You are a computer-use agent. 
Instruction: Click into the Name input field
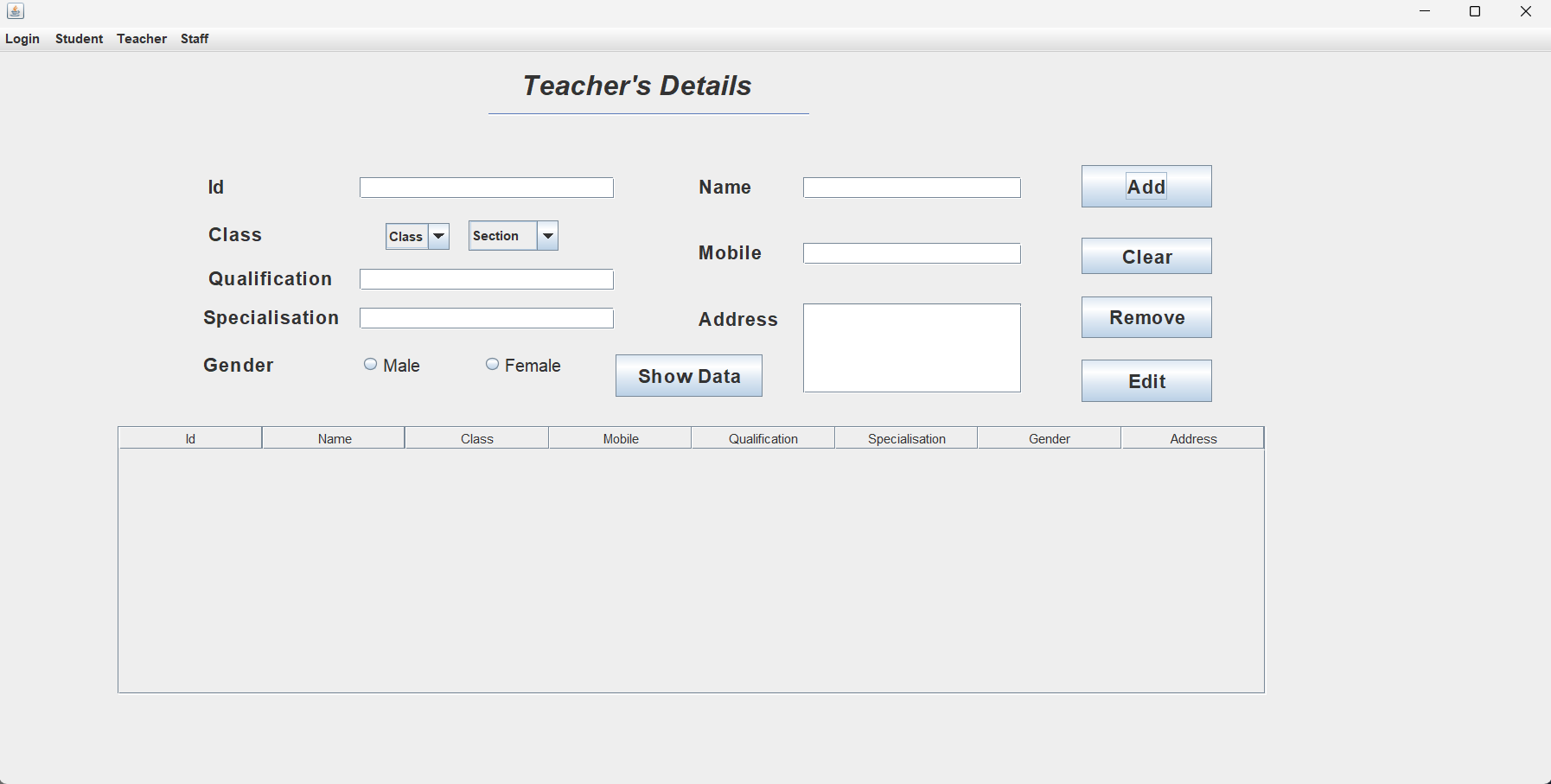click(912, 188)
